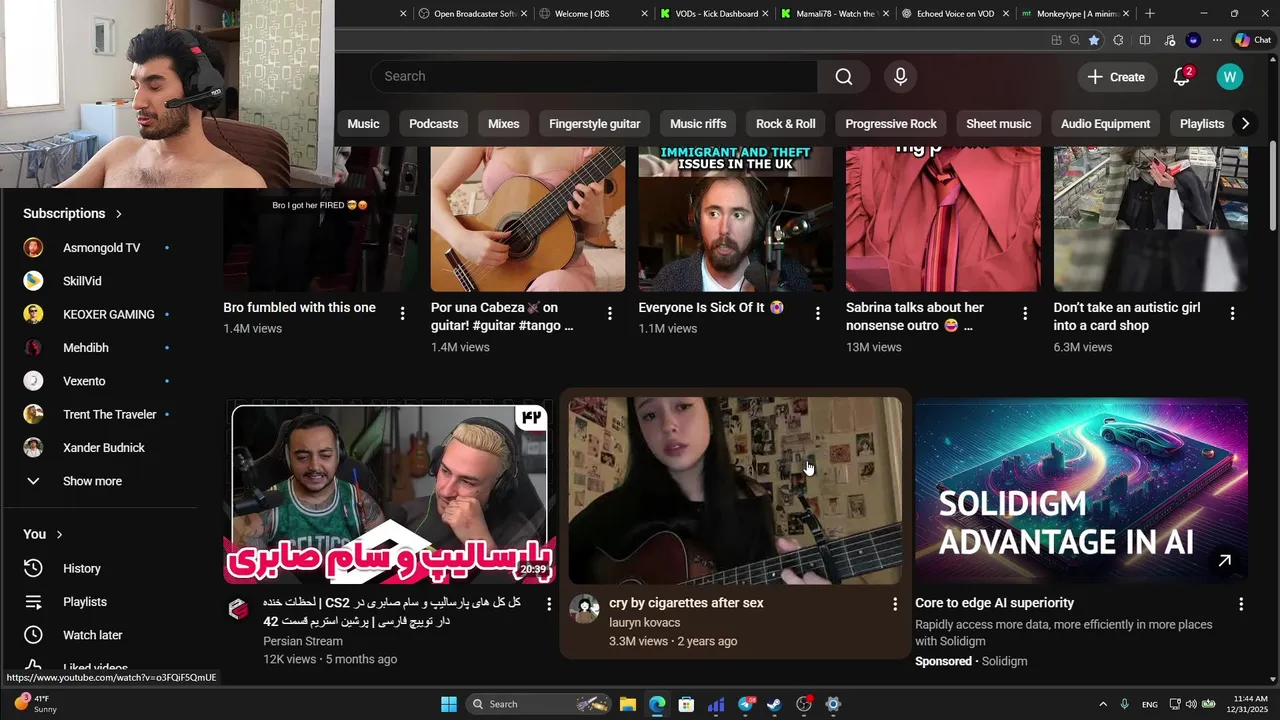This screenshot has width=1280, height=720.
Task: Switch to Open Broadcaster Software tab
Action: (474, 14)
